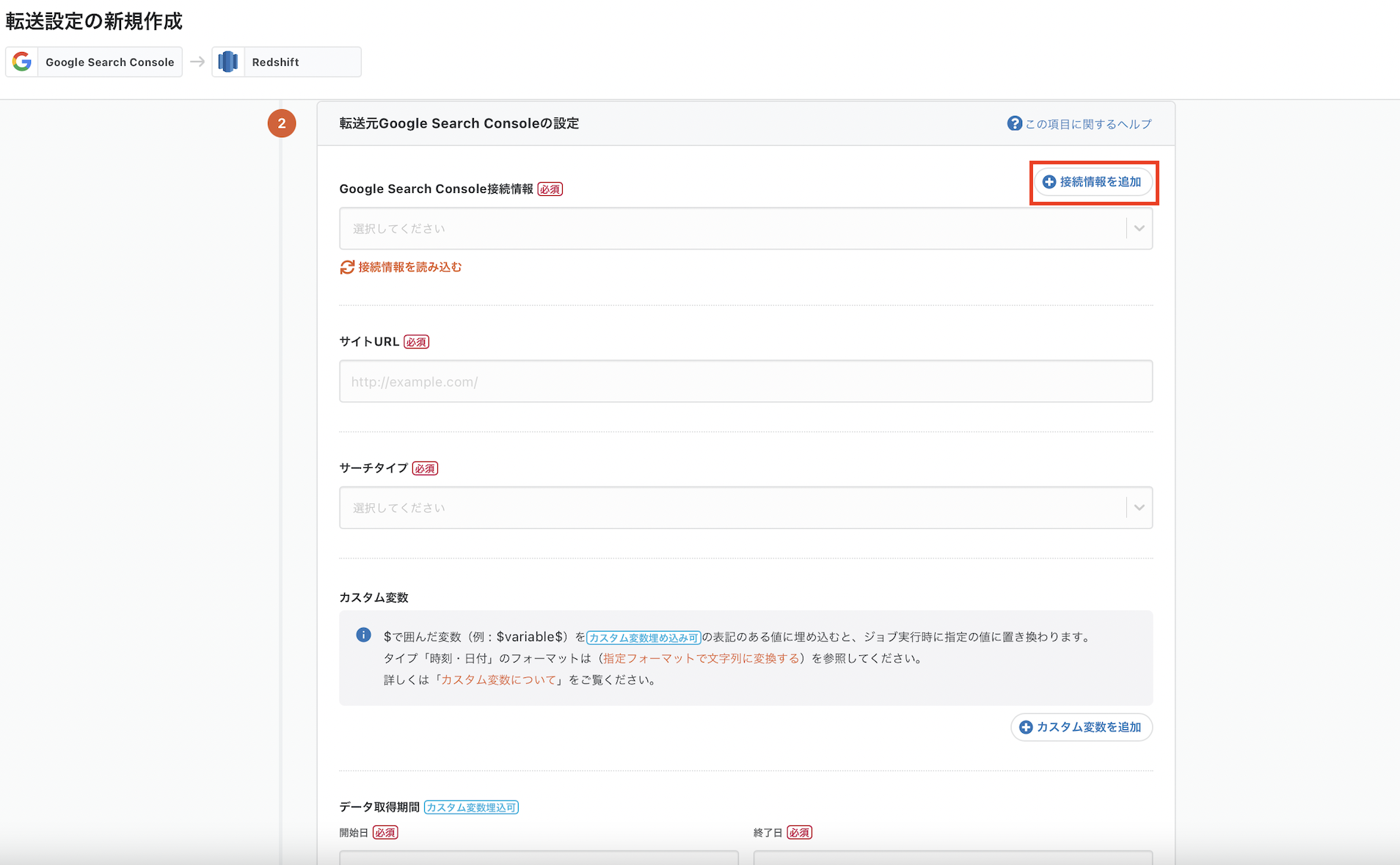Open the サーチタイプ dropdown
This screenshot has height=865, width=1400.
745,508
